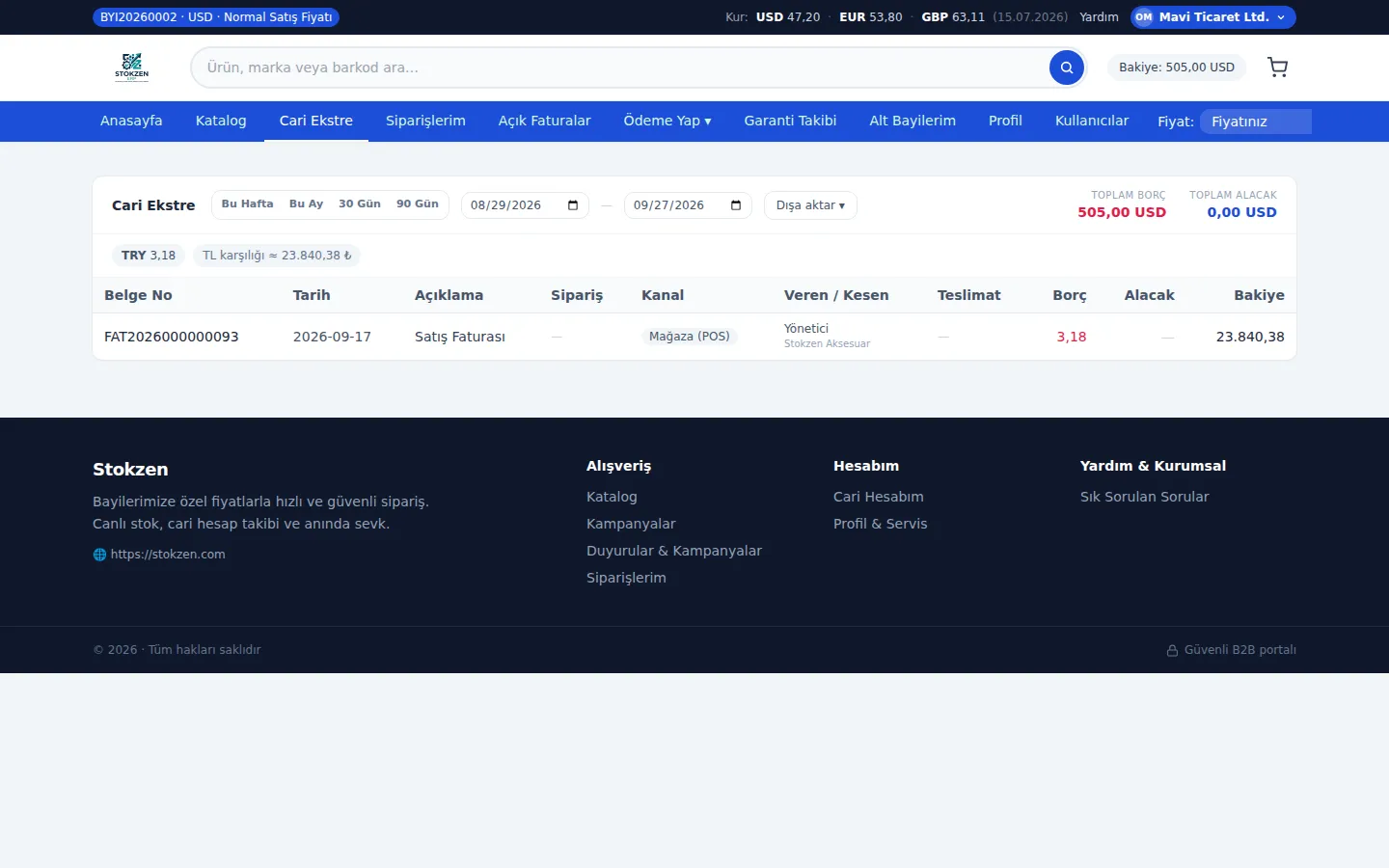Click the Yardım link in top bar
1389x868 pixels.
[1099, 17]
